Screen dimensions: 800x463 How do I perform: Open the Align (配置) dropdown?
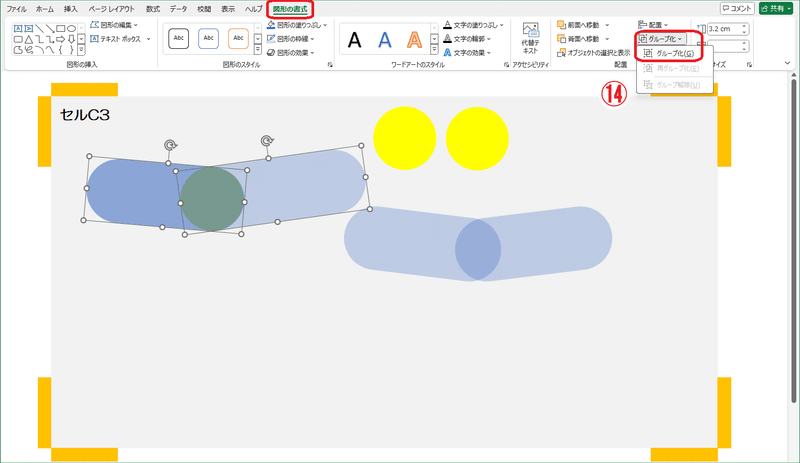(x=653, y=25)
